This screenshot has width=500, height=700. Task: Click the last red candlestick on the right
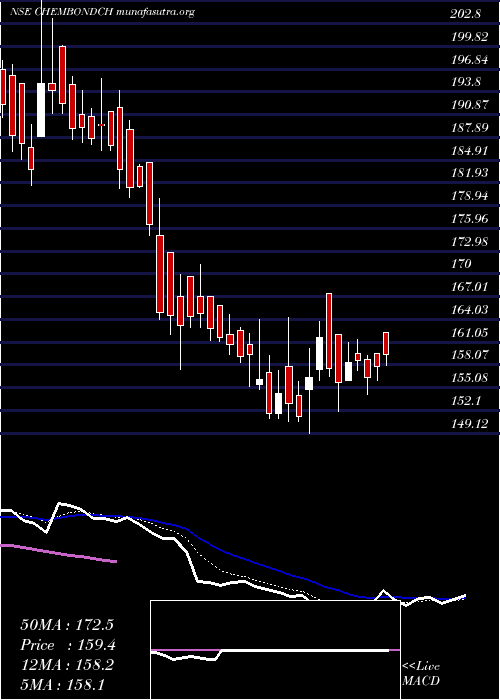click(x=386, y=343)
